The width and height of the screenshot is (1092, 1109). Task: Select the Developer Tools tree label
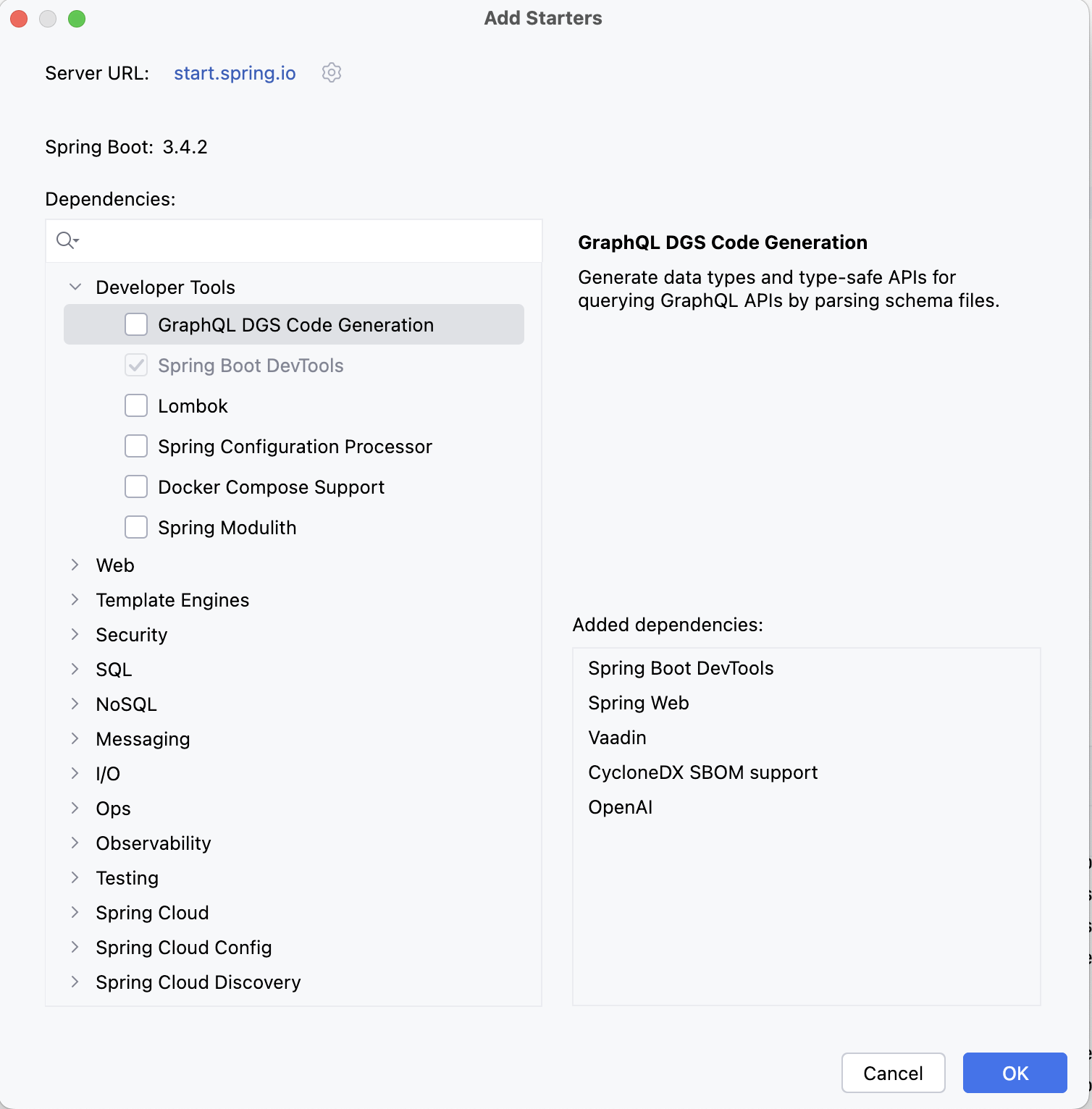tap(165, 287)
